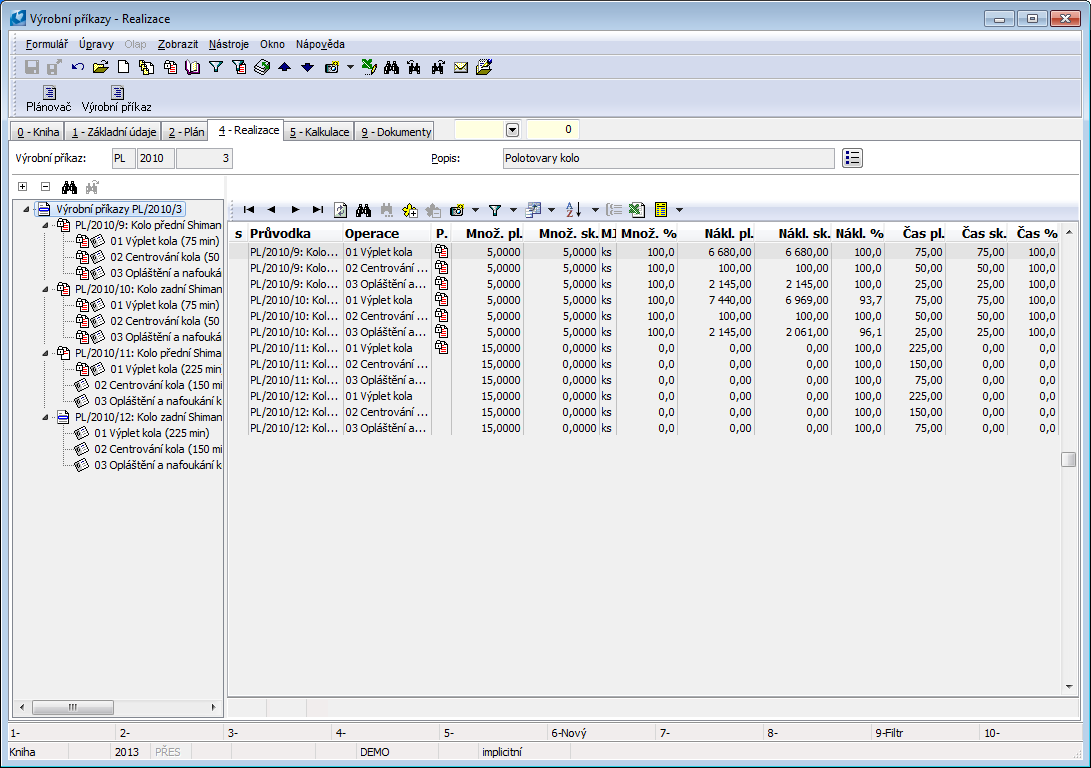Collapse the PL/2010/12 tree node
Image resolution: width=1091 pixels, height=768 pixels.
pyautogui.click(x=45, y=417)
